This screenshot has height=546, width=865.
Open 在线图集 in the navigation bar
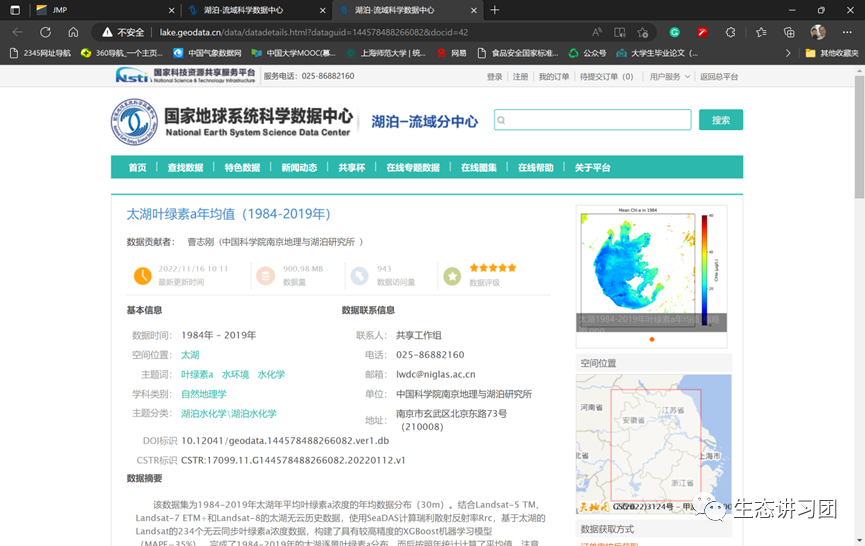point(479,168)
